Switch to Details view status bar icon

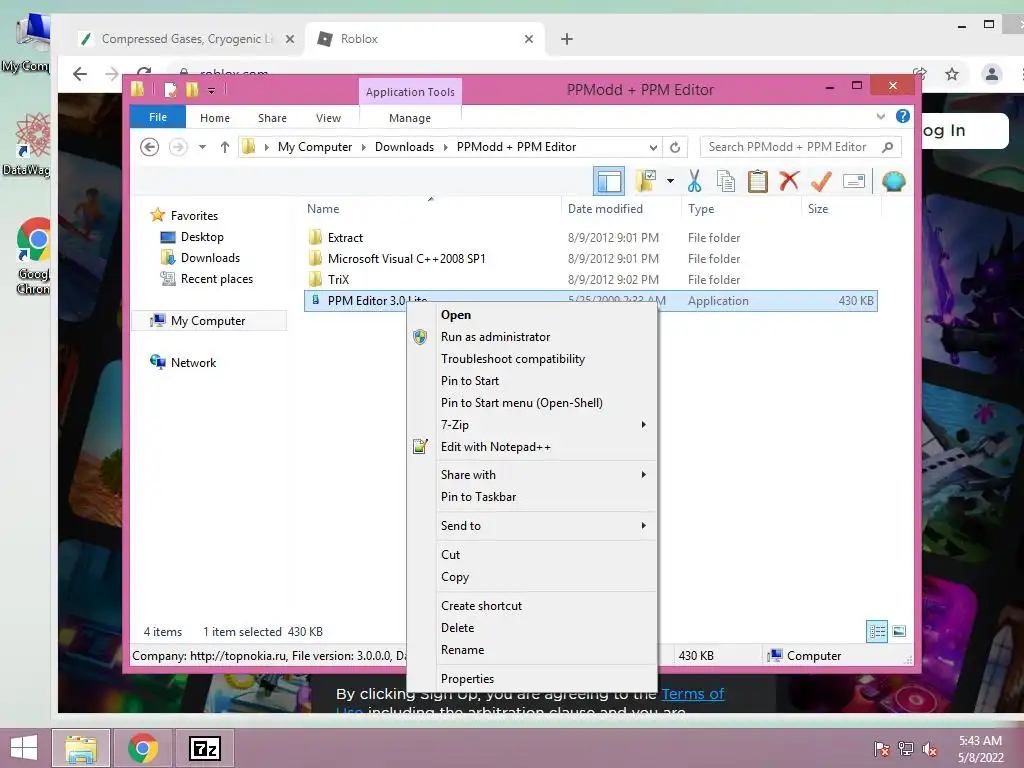[x=877, y=632]
